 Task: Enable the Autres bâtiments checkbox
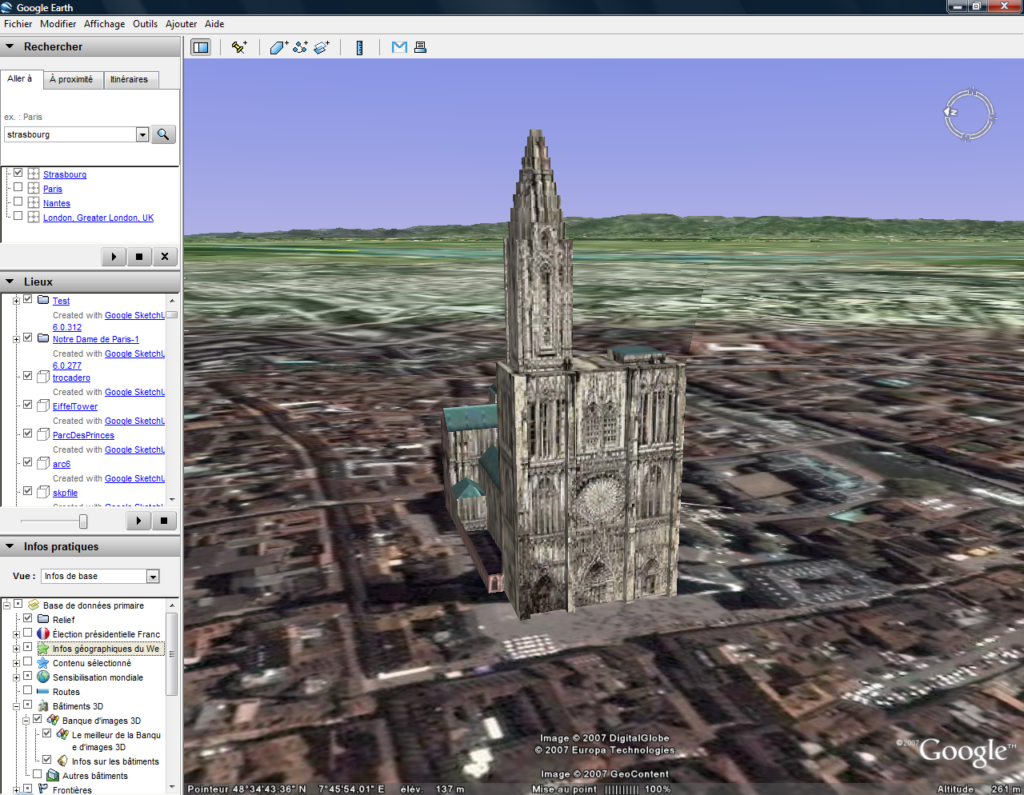[37, 774]
